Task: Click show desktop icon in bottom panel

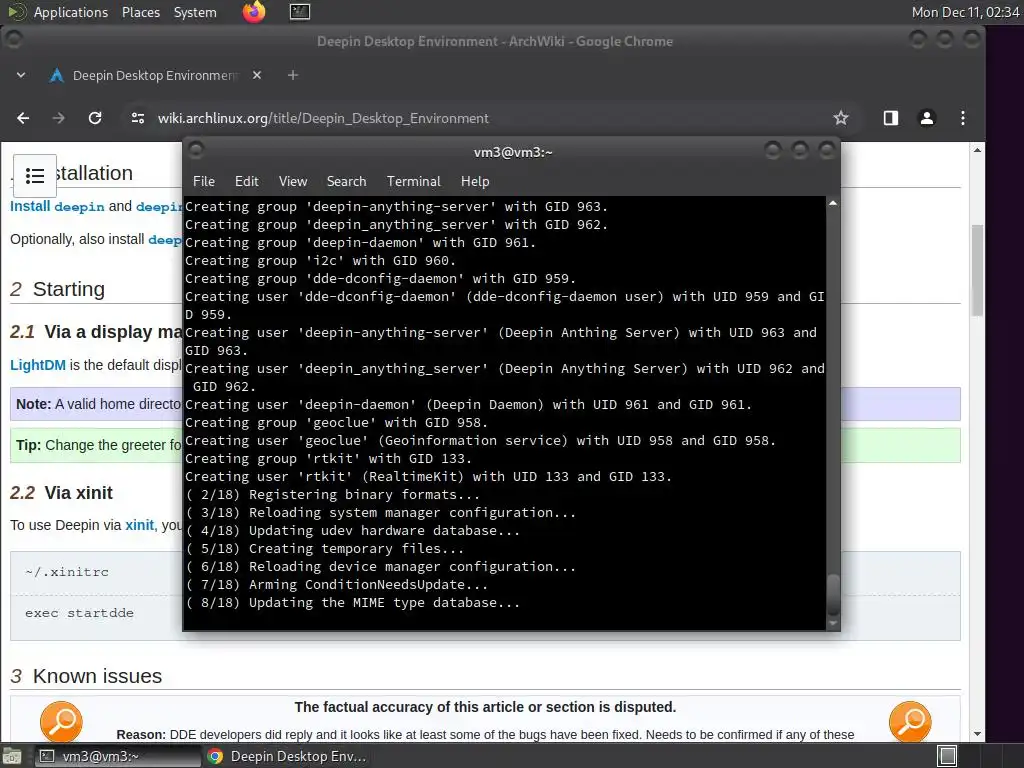Action: [12, 756]
